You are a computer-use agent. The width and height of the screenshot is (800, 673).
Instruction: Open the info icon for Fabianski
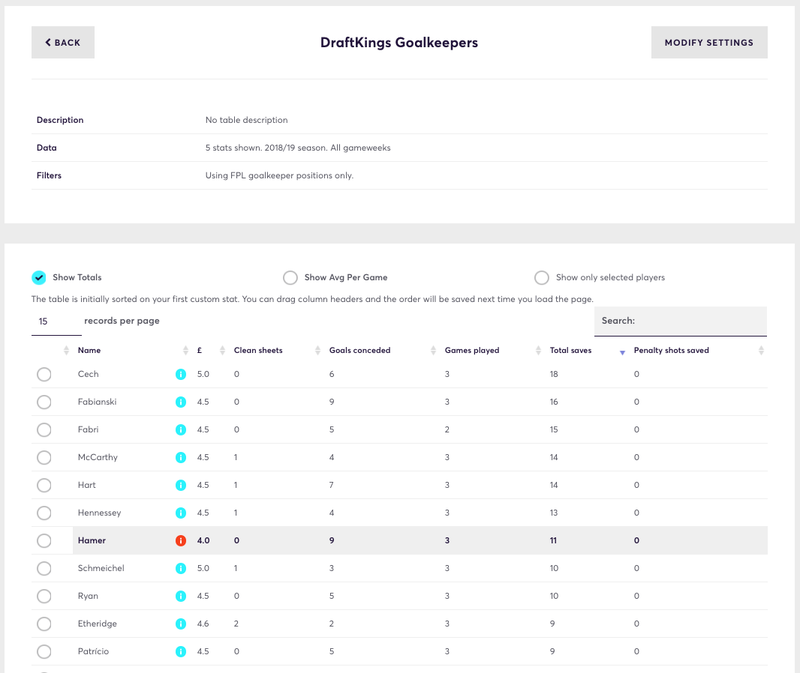click(181, 402)
